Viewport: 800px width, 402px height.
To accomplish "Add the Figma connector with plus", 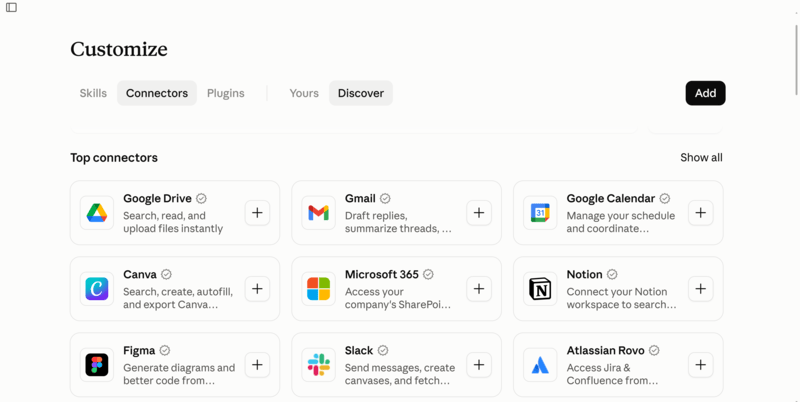I will click(257, 365).
